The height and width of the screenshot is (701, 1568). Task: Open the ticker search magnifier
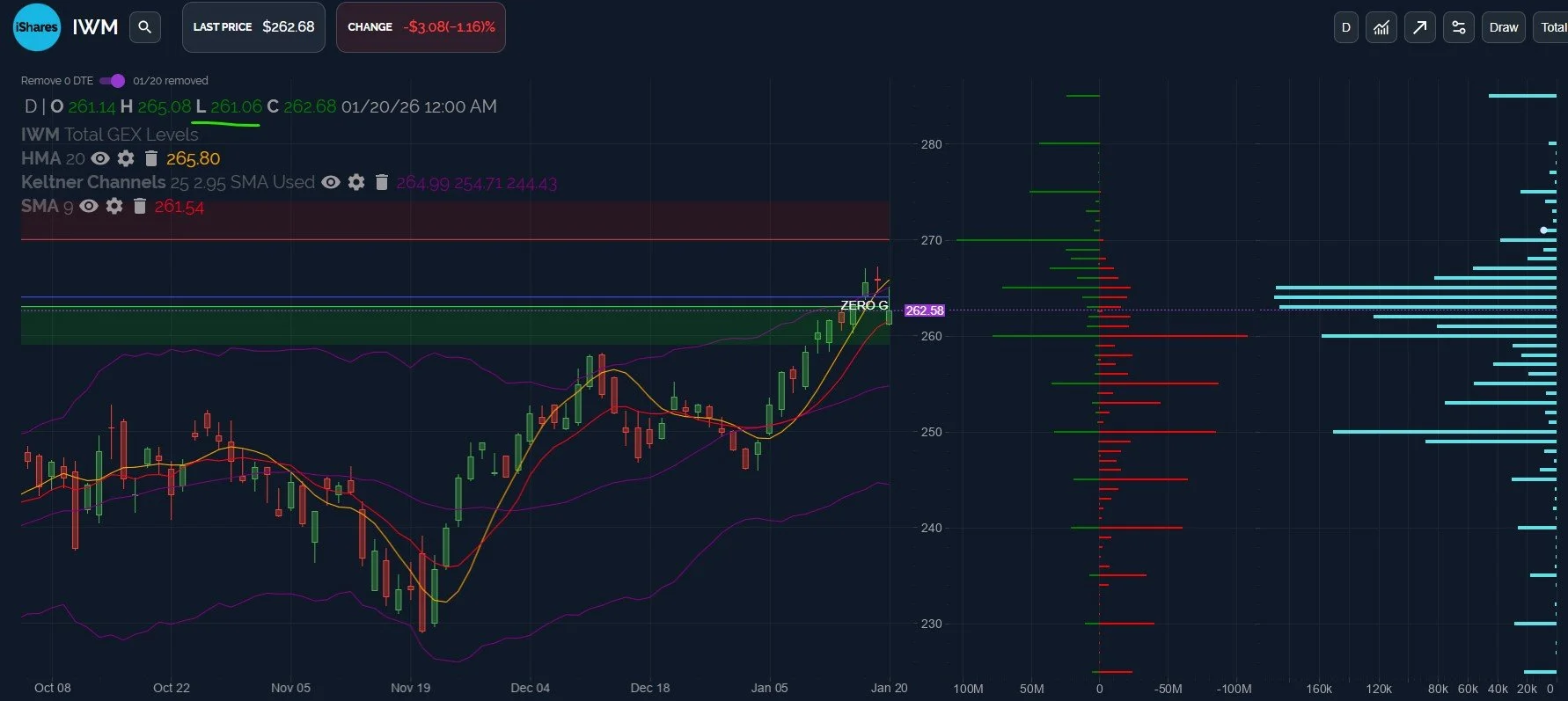(145, 27)
